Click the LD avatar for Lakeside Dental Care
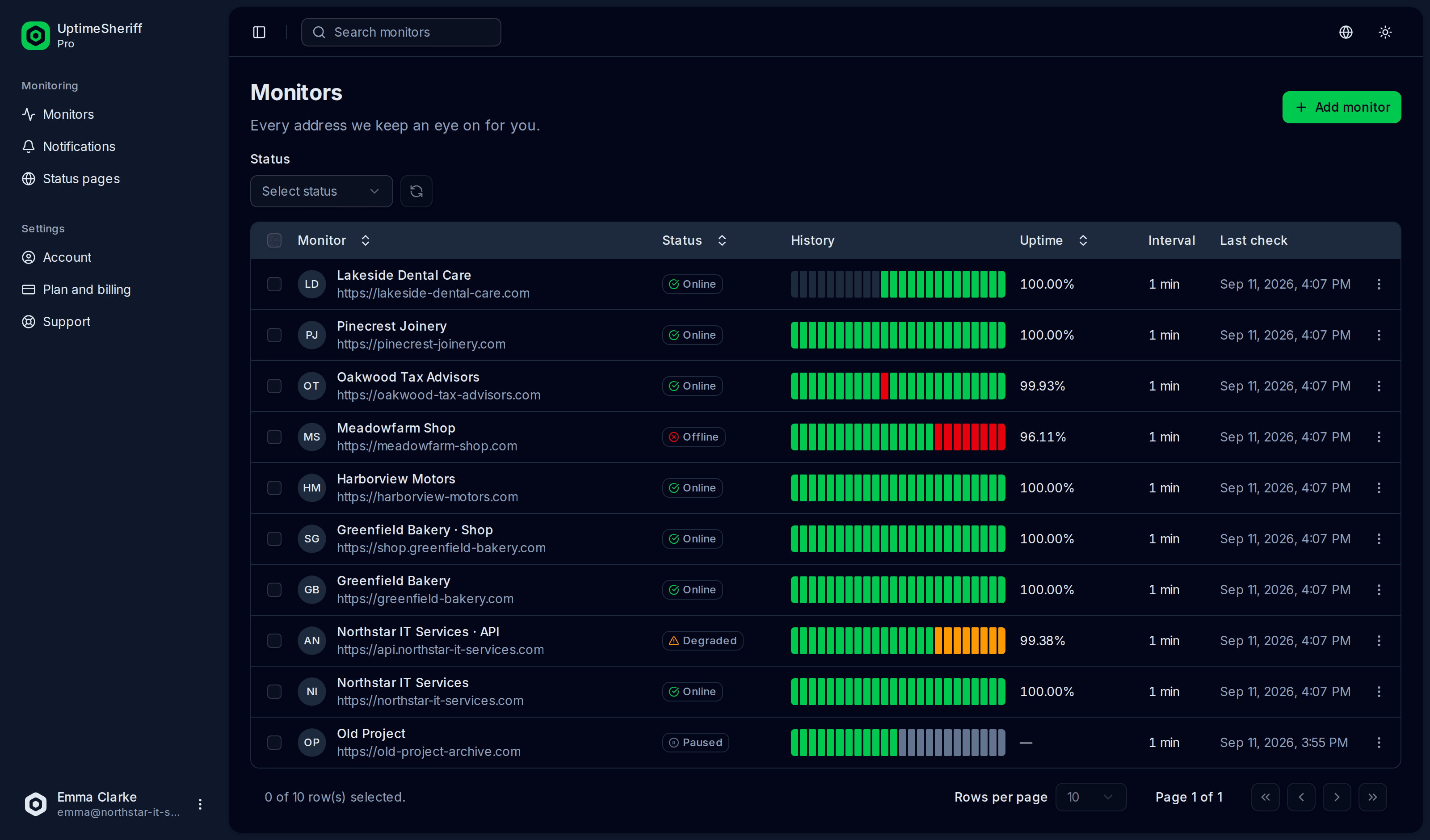1430x840 pixels. pos(311,284)
